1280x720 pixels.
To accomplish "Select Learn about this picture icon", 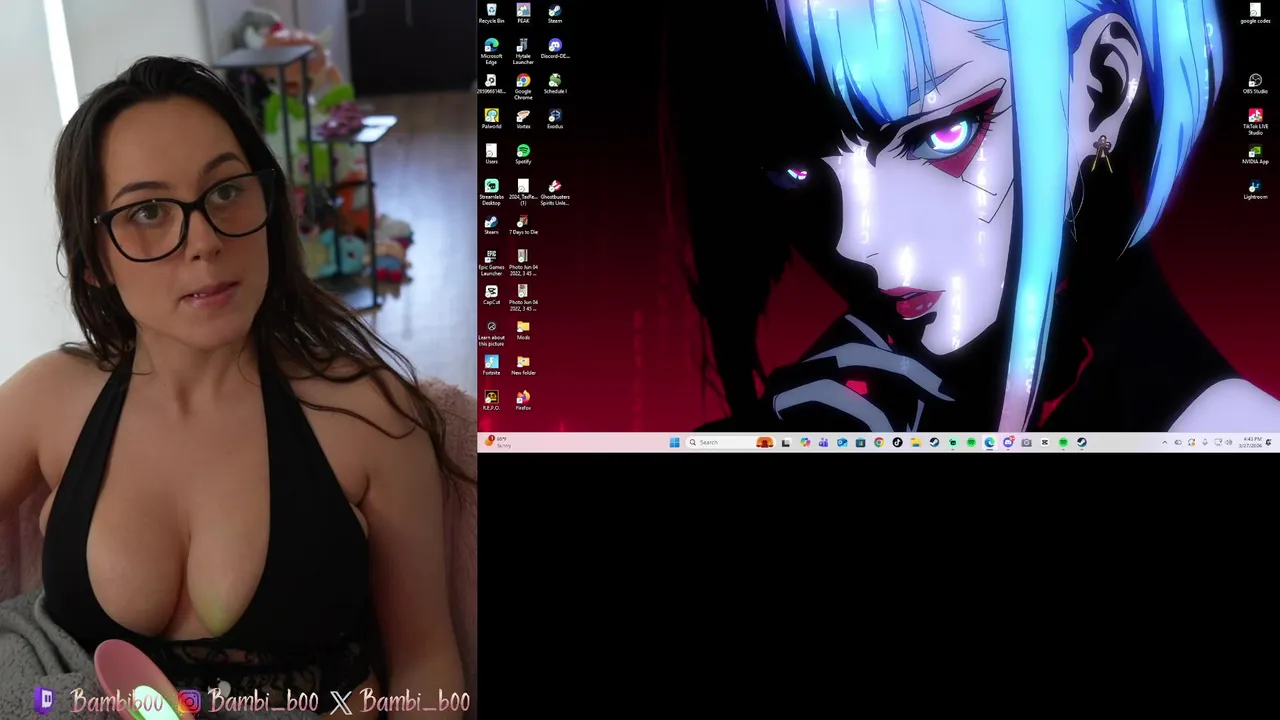I will (491, 333).
